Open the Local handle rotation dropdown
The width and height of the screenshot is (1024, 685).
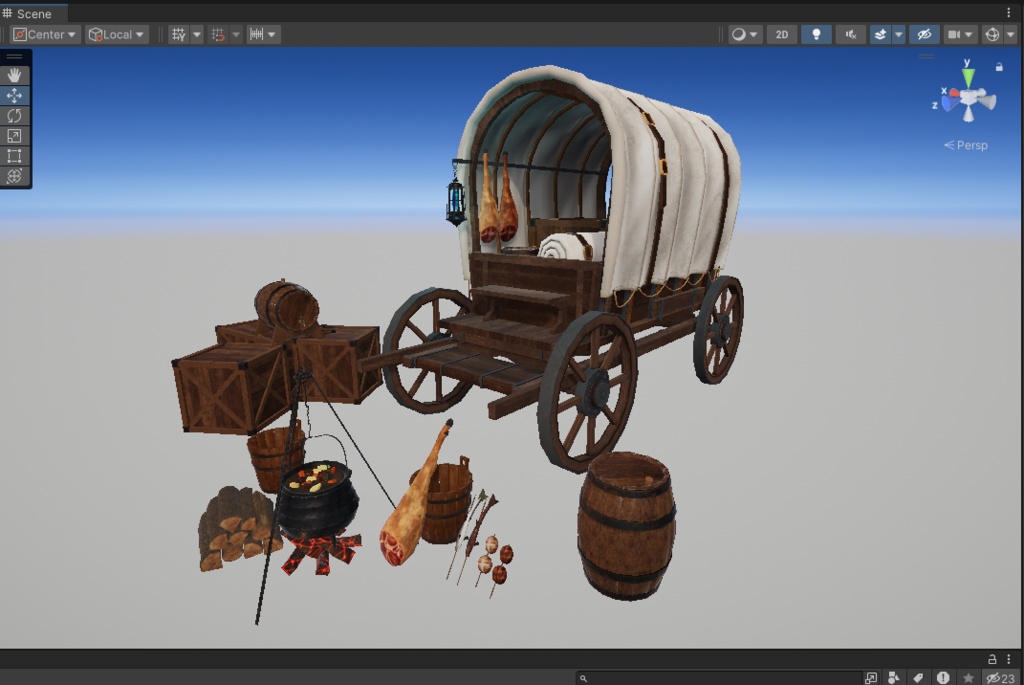pyautogui.click(x=116, y=35)
